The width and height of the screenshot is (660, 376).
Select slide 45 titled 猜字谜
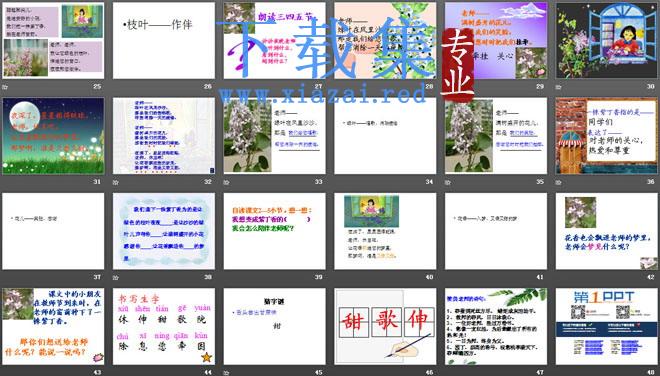click(274, 326)
